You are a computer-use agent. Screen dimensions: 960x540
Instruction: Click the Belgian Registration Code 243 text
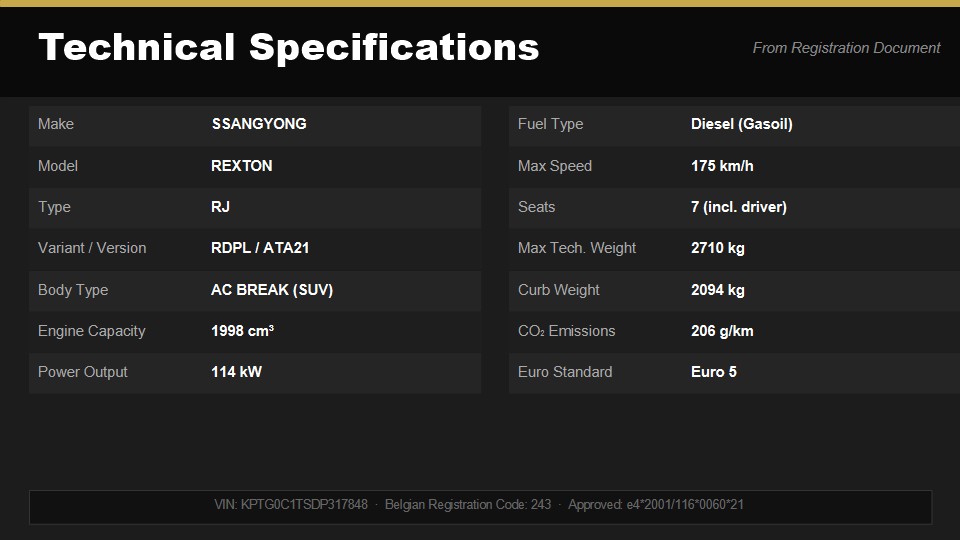pos(468,505)
